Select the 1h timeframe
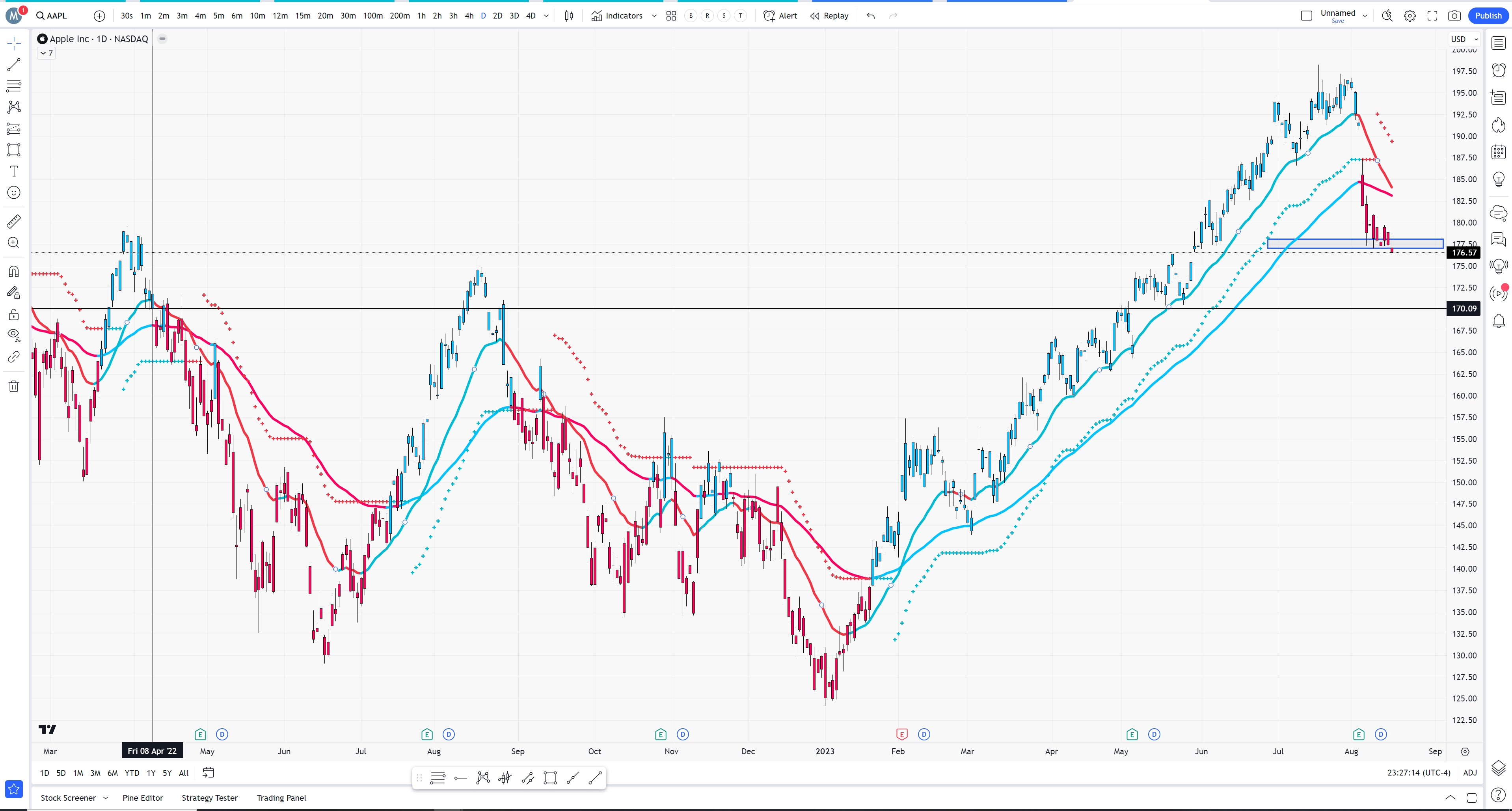Image resolution: width=1512 pixels, height=811 pixels. [421, 16]
